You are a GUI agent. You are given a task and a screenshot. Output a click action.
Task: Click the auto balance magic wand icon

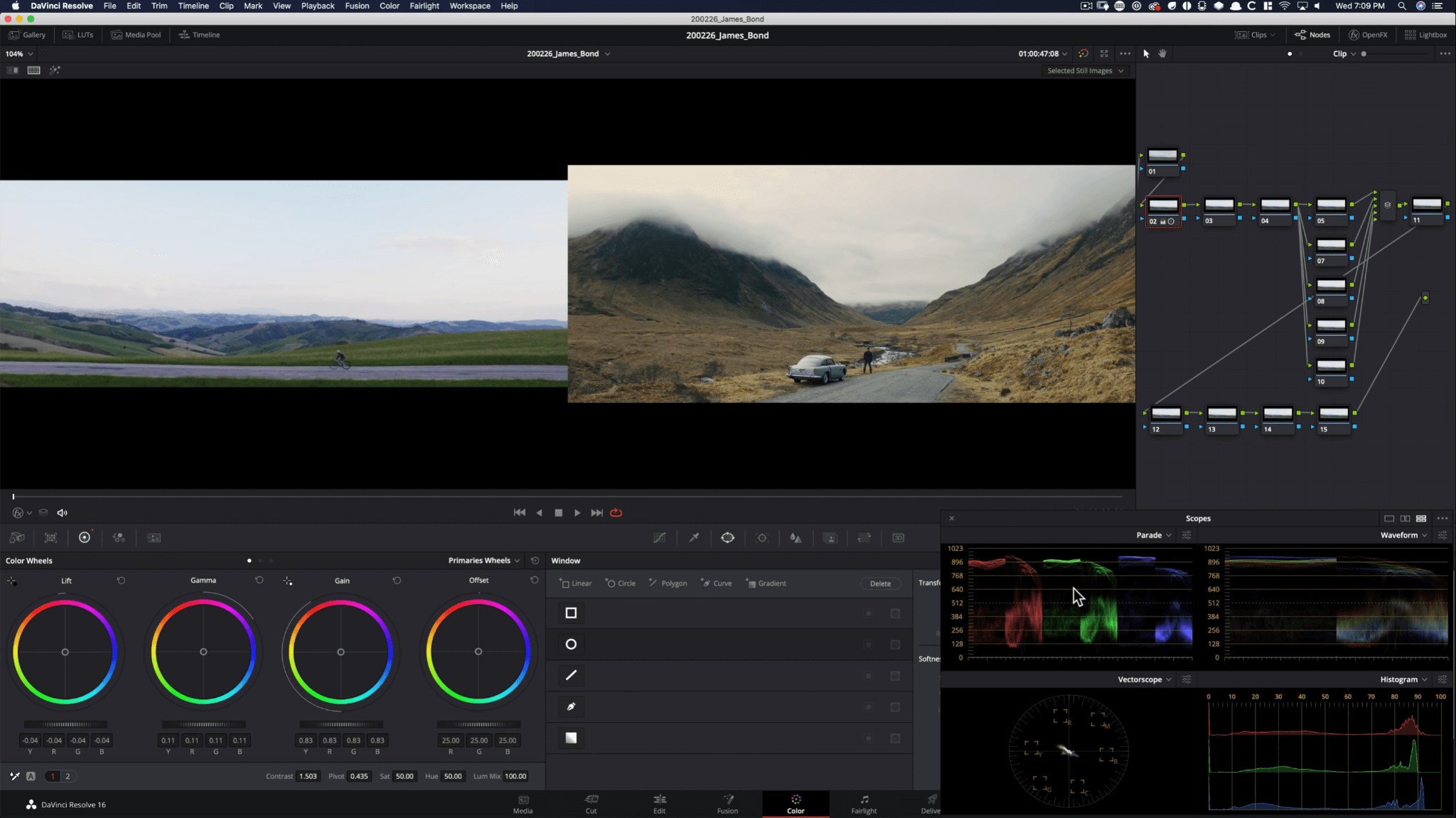(15, 776)
